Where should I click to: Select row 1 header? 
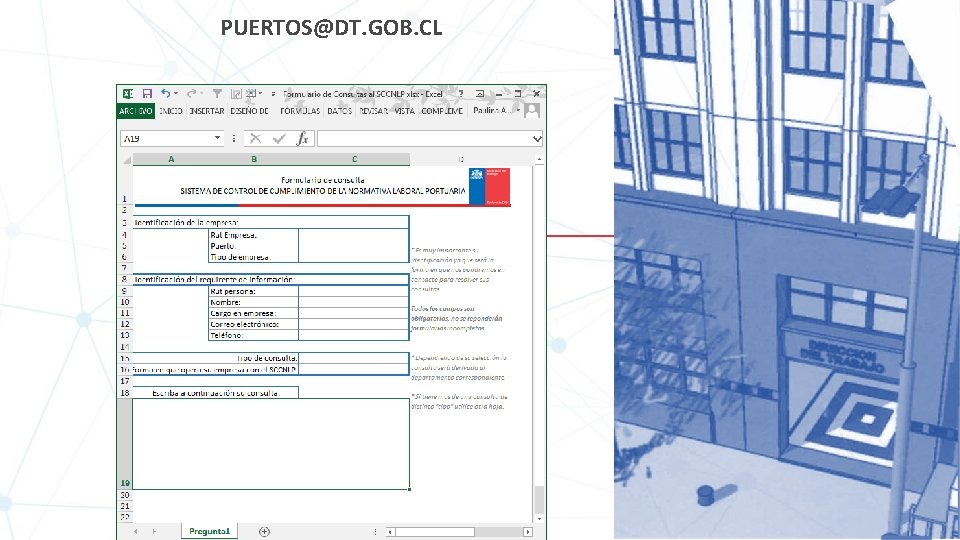124,187
